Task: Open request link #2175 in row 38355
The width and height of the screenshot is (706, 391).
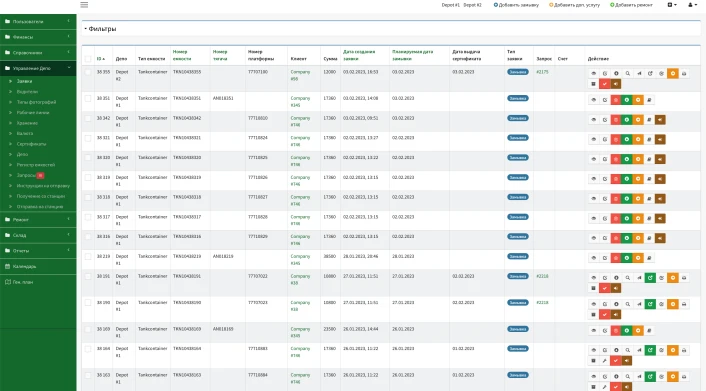Action: [542, 72]
